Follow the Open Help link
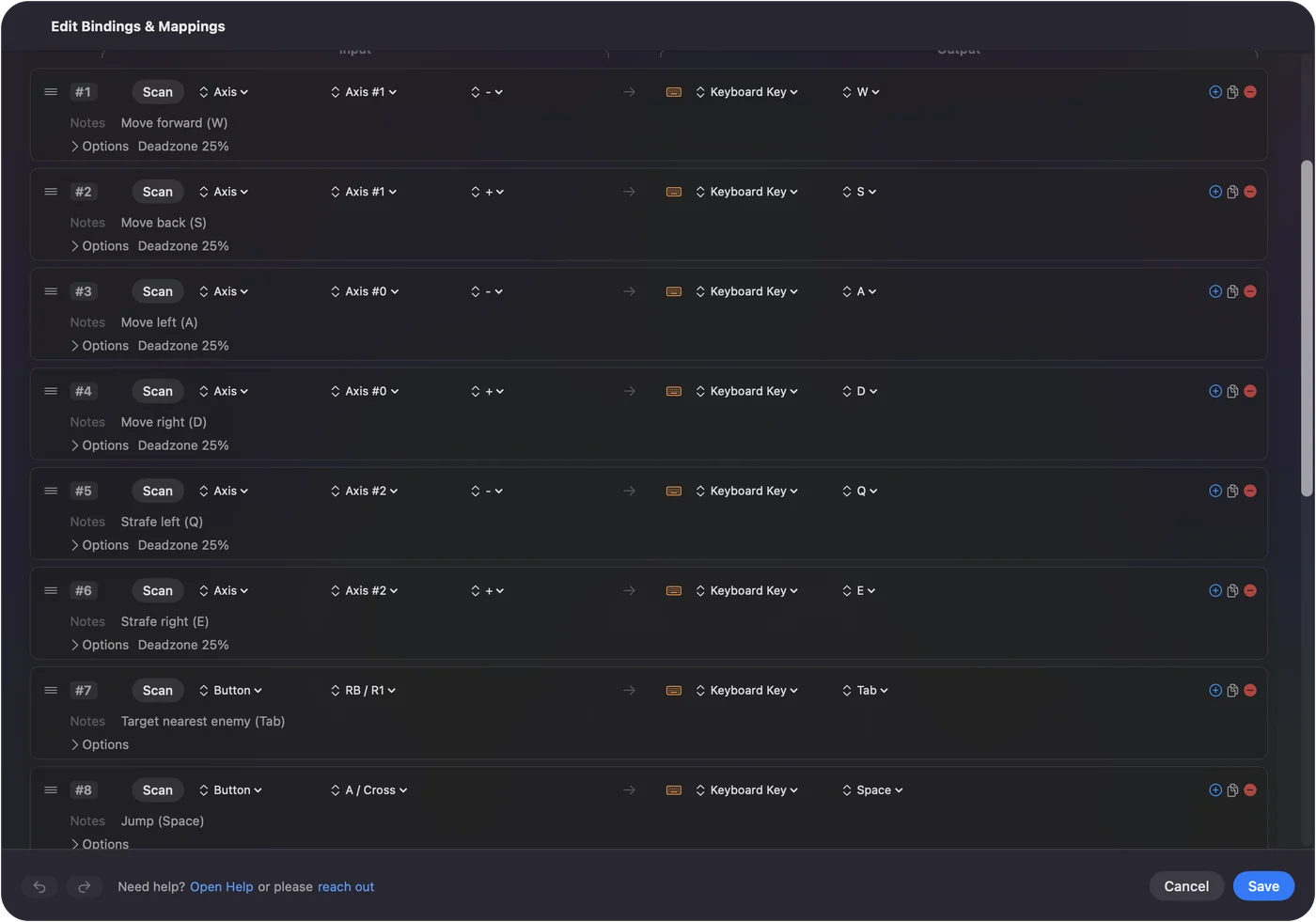This screenshot has height=922, width=1316. click(222, 887)
